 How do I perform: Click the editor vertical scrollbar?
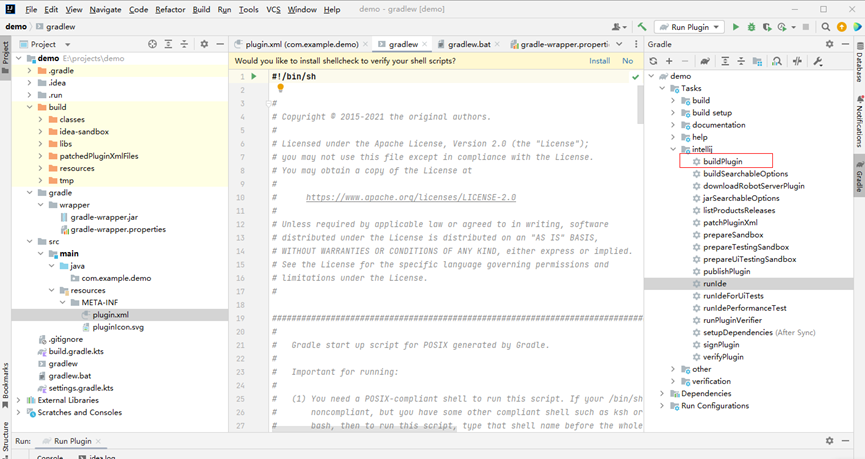640,105
